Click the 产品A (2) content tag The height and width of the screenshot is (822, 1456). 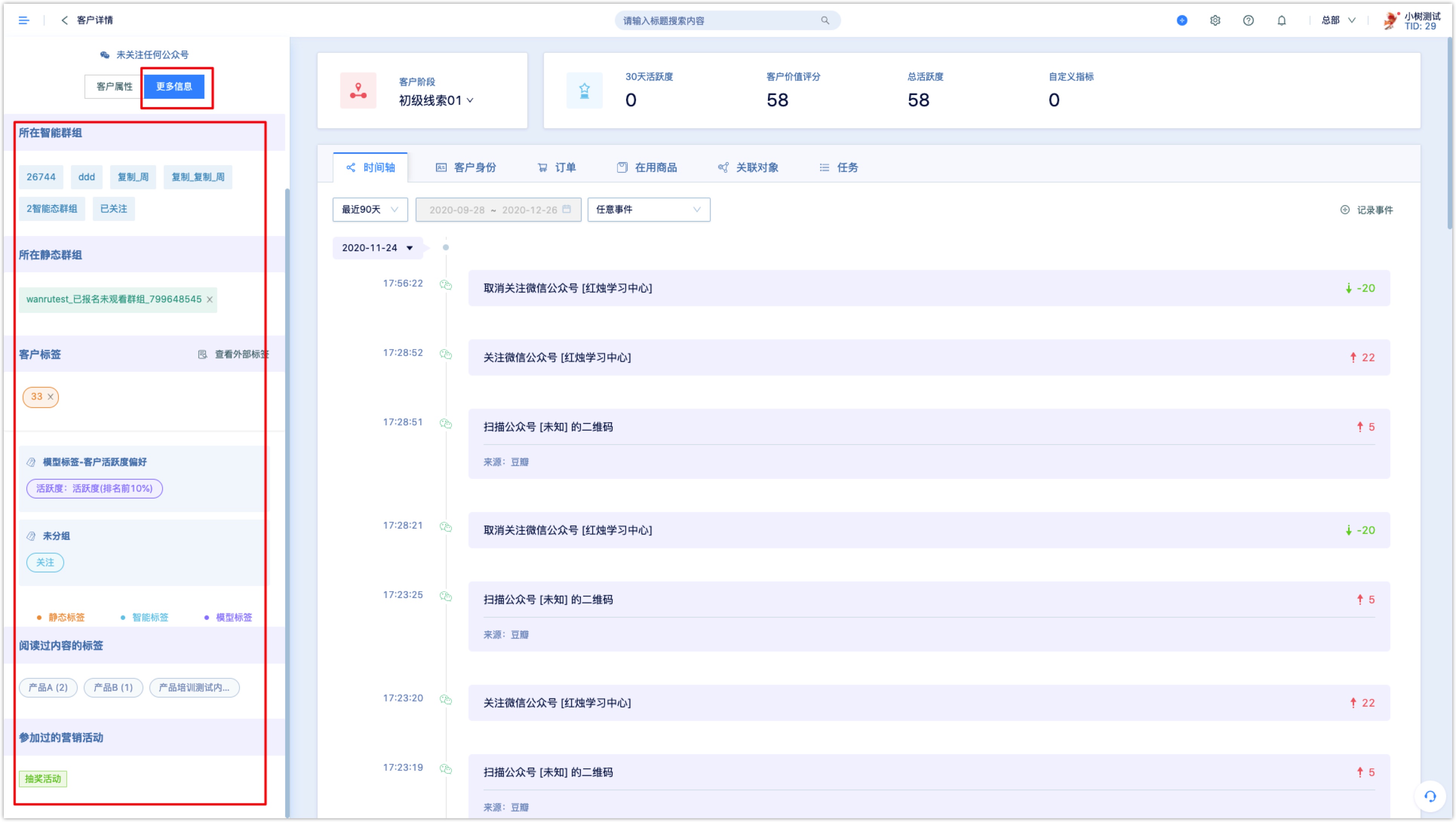48,688
